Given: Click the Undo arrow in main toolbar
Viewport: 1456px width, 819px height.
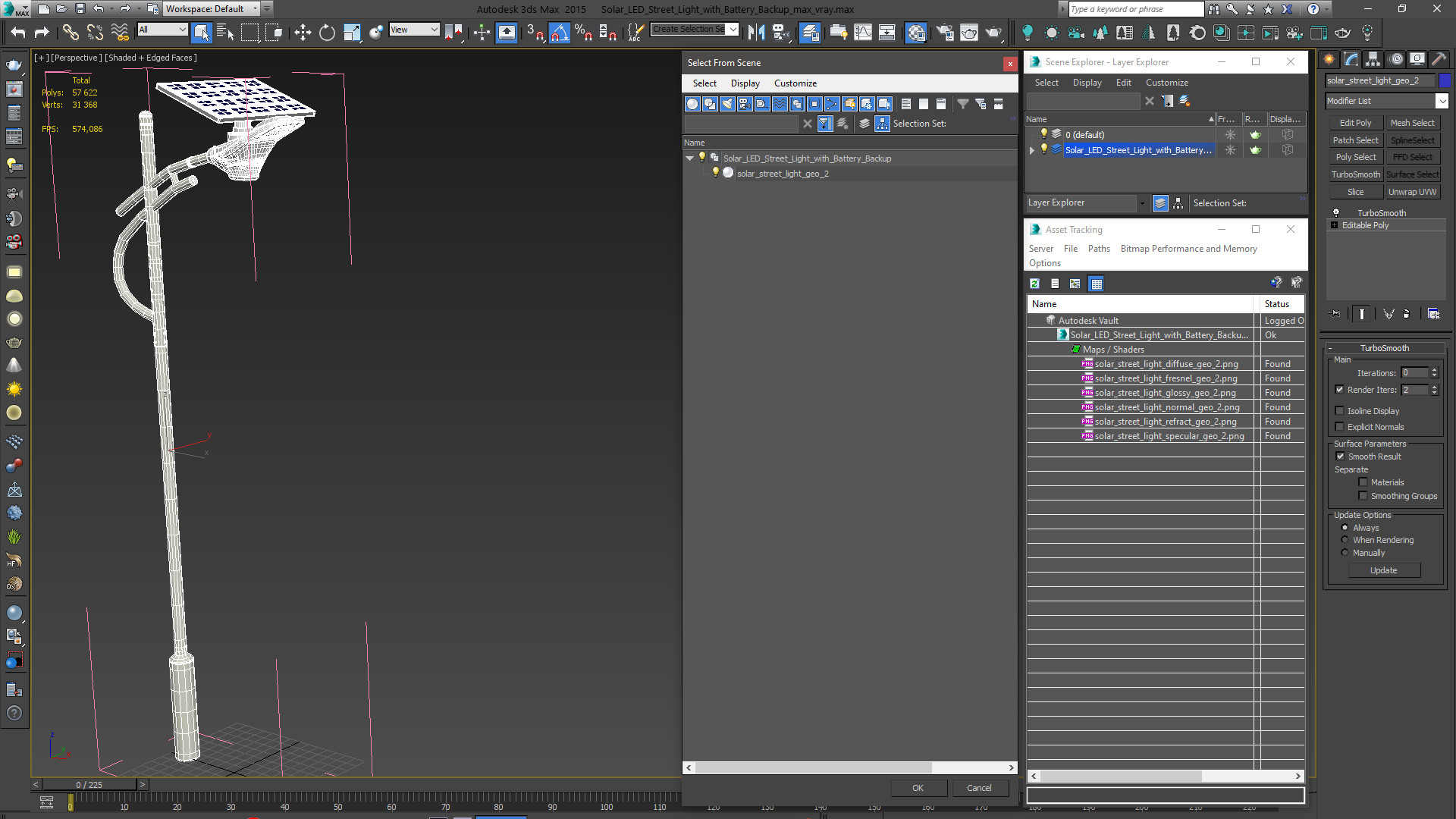Looking at the screenshot, I should (18, 32).
